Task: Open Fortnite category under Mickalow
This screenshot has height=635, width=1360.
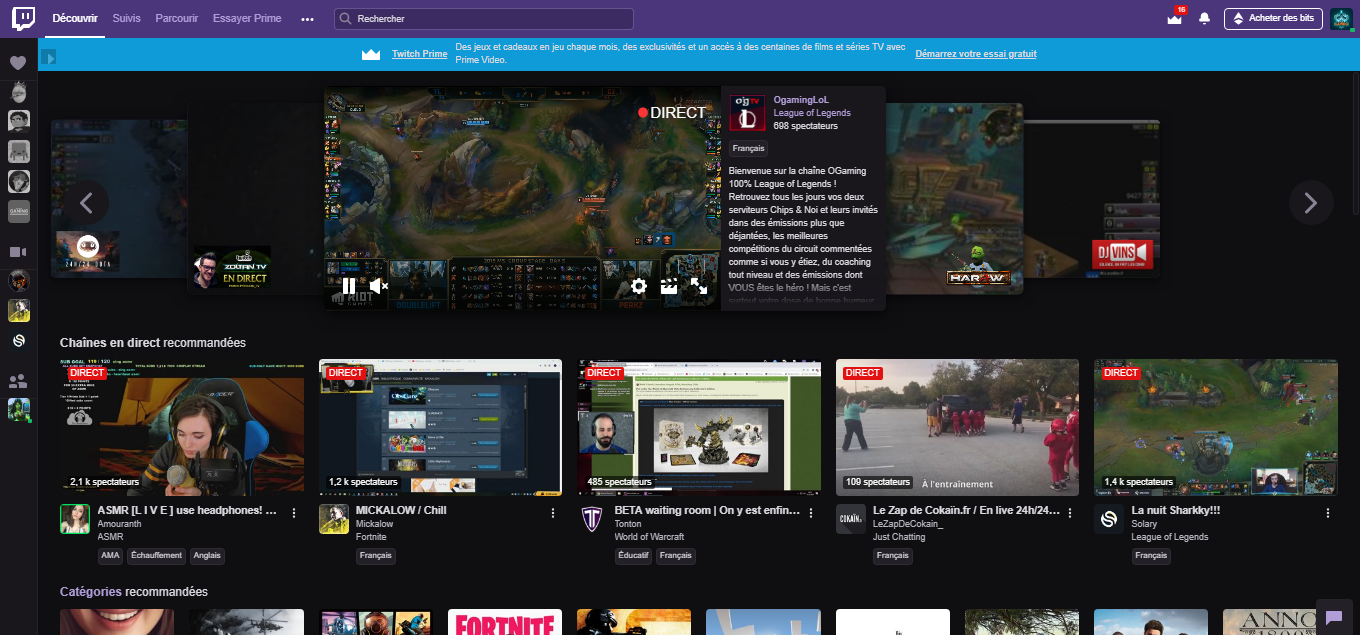Action: click(x=372, y=537)
